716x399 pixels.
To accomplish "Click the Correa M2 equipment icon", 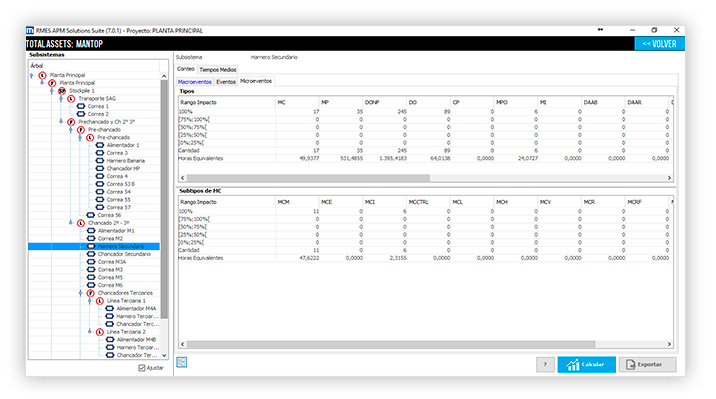I will pyautogui.click(x=91, y=238).
